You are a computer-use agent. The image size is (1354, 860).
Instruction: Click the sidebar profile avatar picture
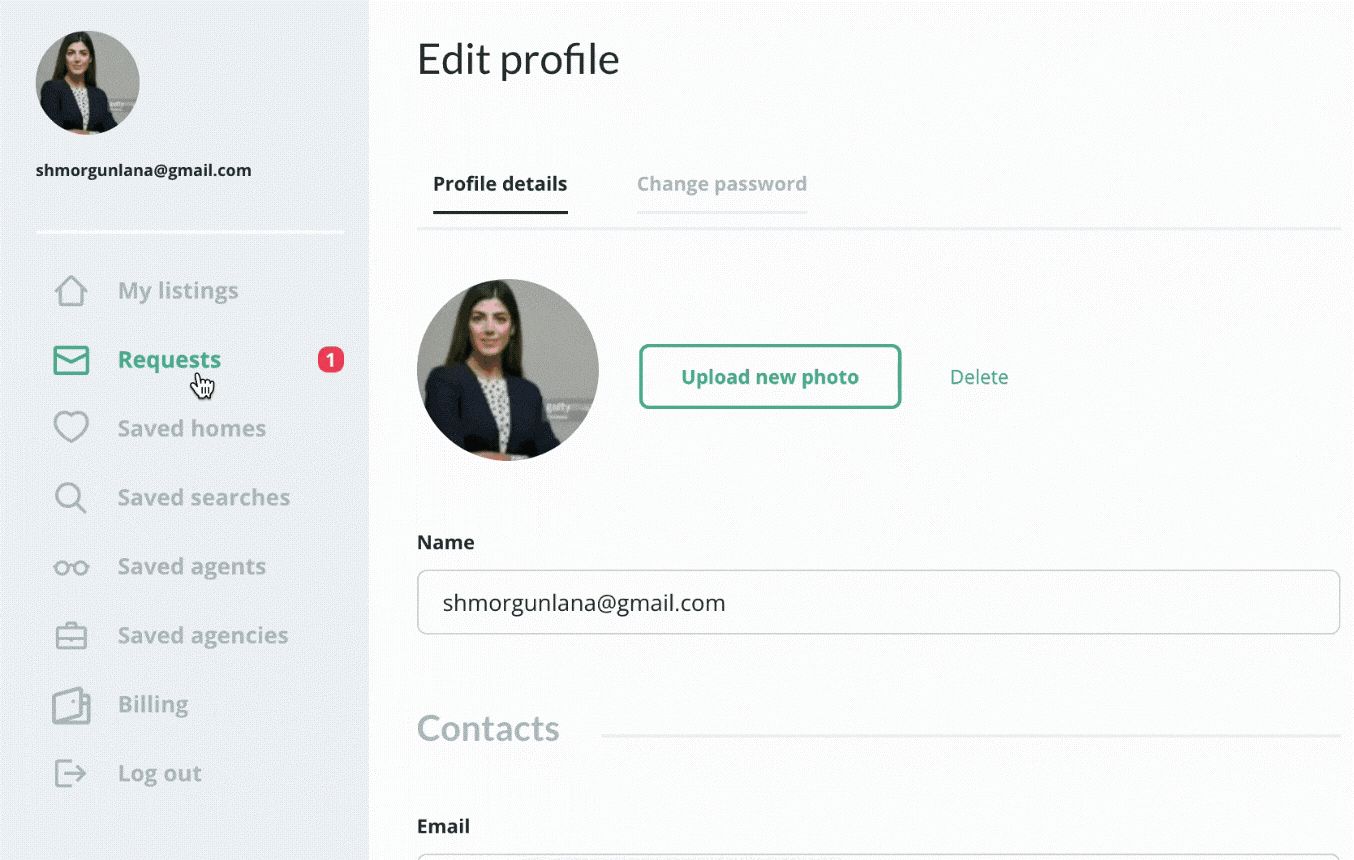click(87, 82)
